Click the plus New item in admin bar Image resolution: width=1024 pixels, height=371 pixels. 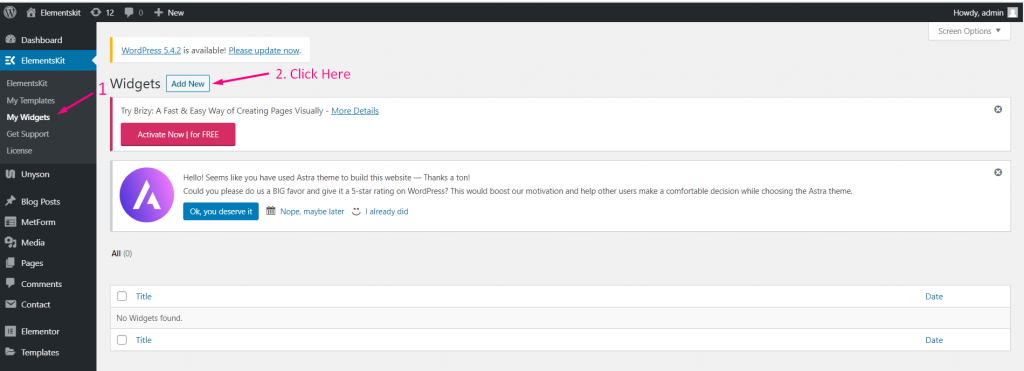coord(169,12)
